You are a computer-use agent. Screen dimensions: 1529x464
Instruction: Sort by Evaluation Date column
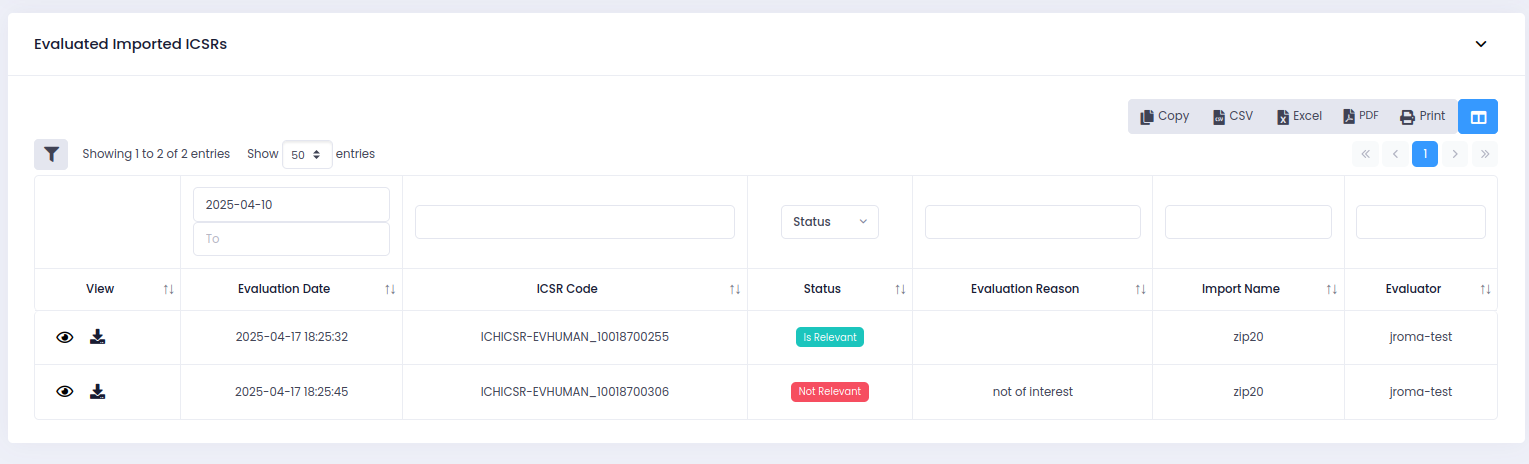pos(284,289)
